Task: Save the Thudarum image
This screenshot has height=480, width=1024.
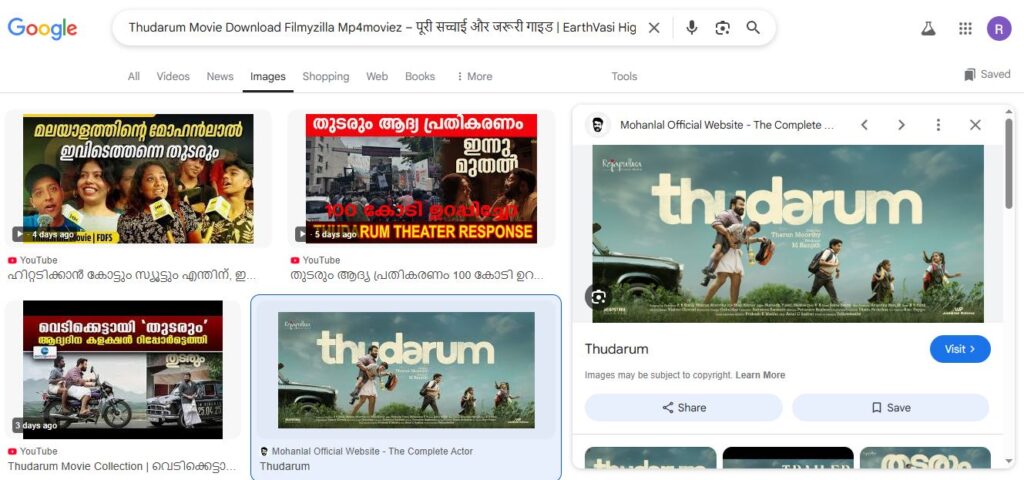Action: (890, 408)
